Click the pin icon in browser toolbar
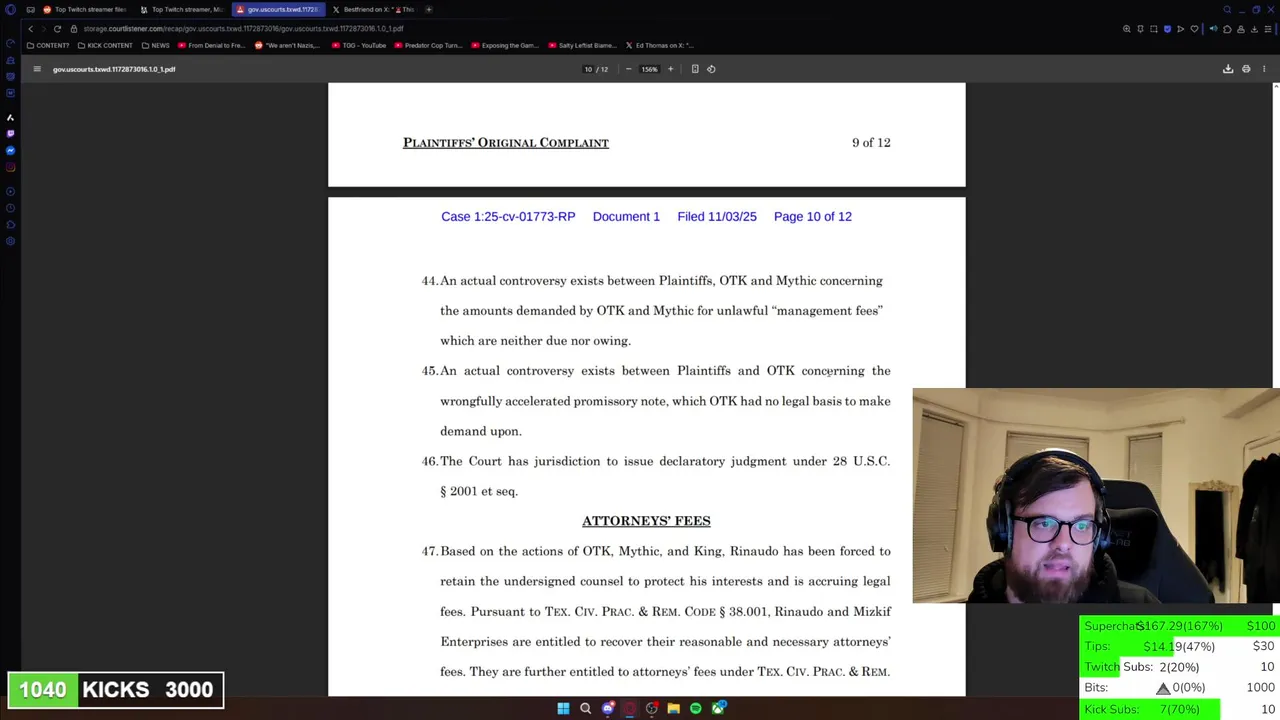This screenshot has width=1280, height=720. (x=1140, y=29)
